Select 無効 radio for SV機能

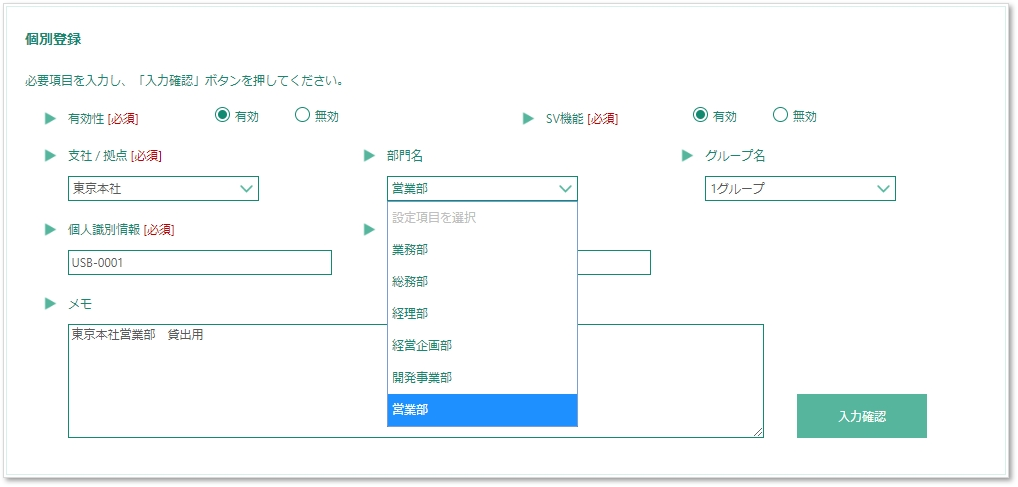point(780,116)
